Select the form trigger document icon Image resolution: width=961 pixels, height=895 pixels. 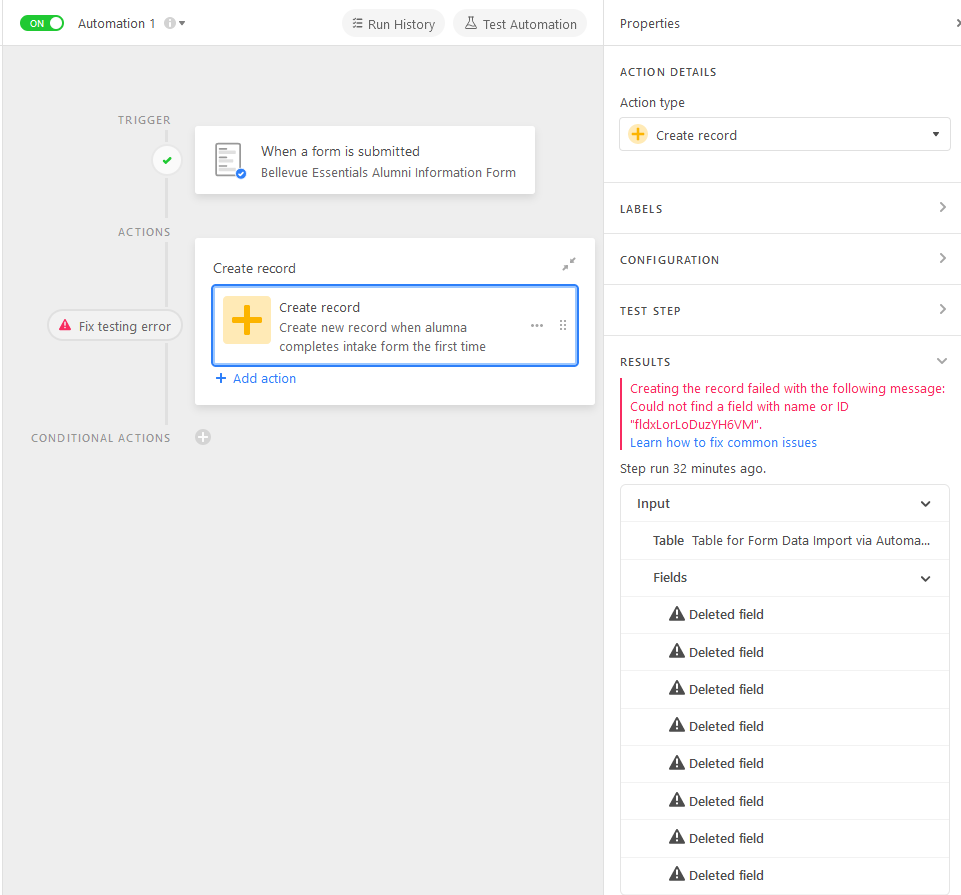click(x=230, y=161)
